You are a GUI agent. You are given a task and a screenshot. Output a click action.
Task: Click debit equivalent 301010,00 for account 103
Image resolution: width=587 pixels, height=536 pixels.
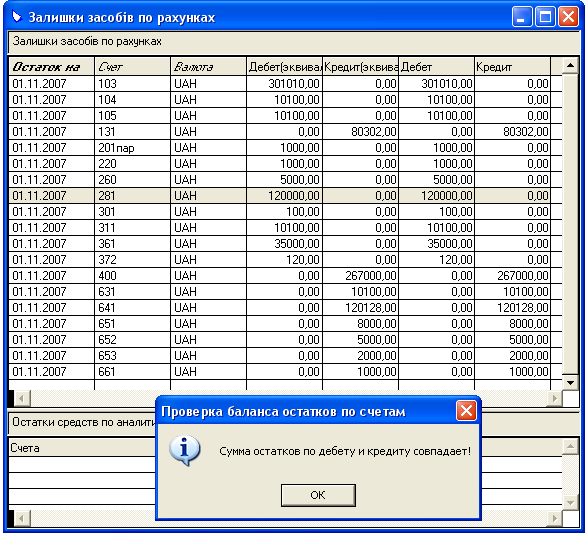tap(285, 83)
